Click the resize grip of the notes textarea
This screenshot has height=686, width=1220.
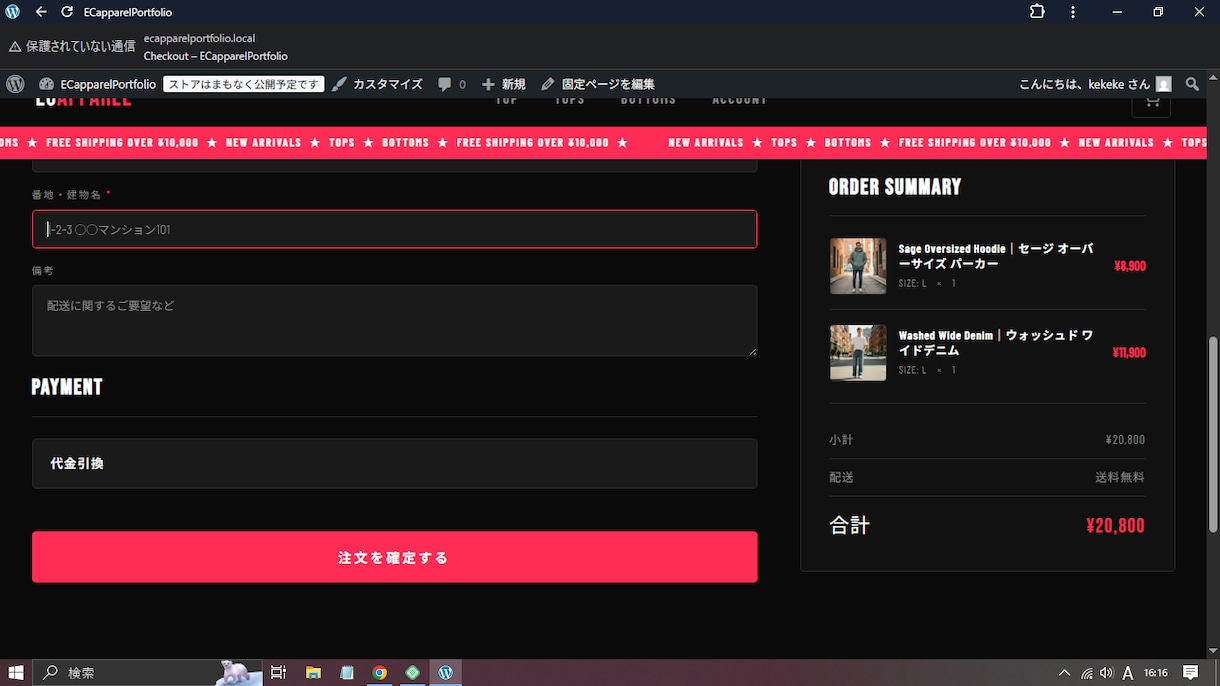point(752,351)
